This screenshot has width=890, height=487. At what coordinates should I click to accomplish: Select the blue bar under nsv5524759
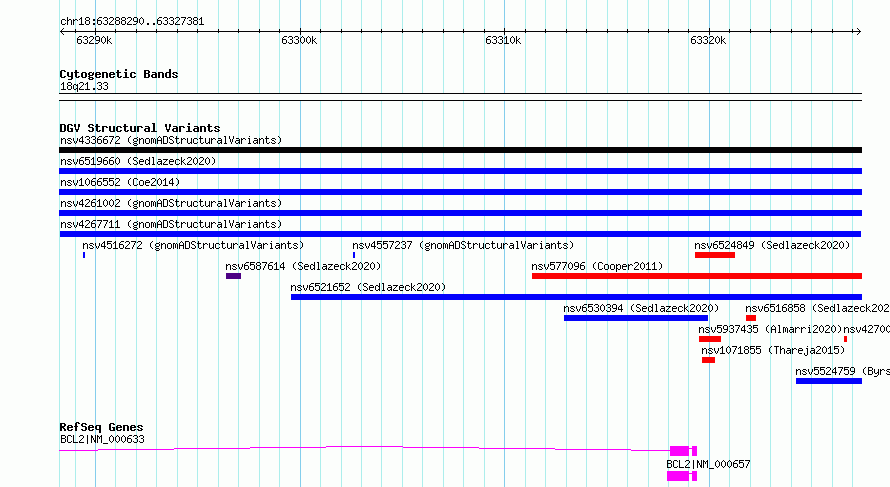point(829,381)
